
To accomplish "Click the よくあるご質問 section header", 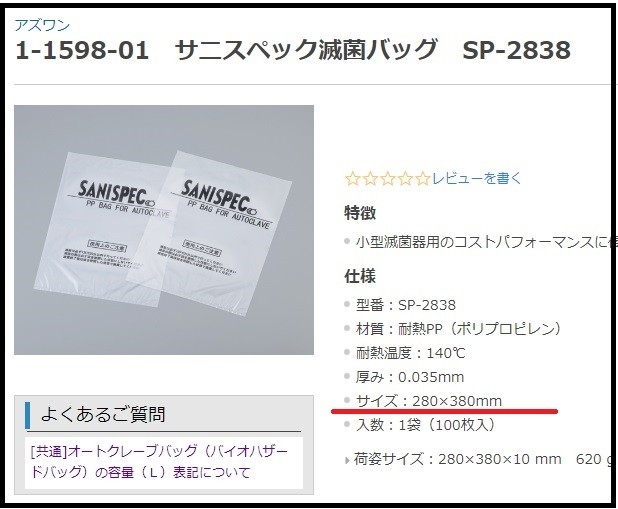I will click(x=103, y=414).
